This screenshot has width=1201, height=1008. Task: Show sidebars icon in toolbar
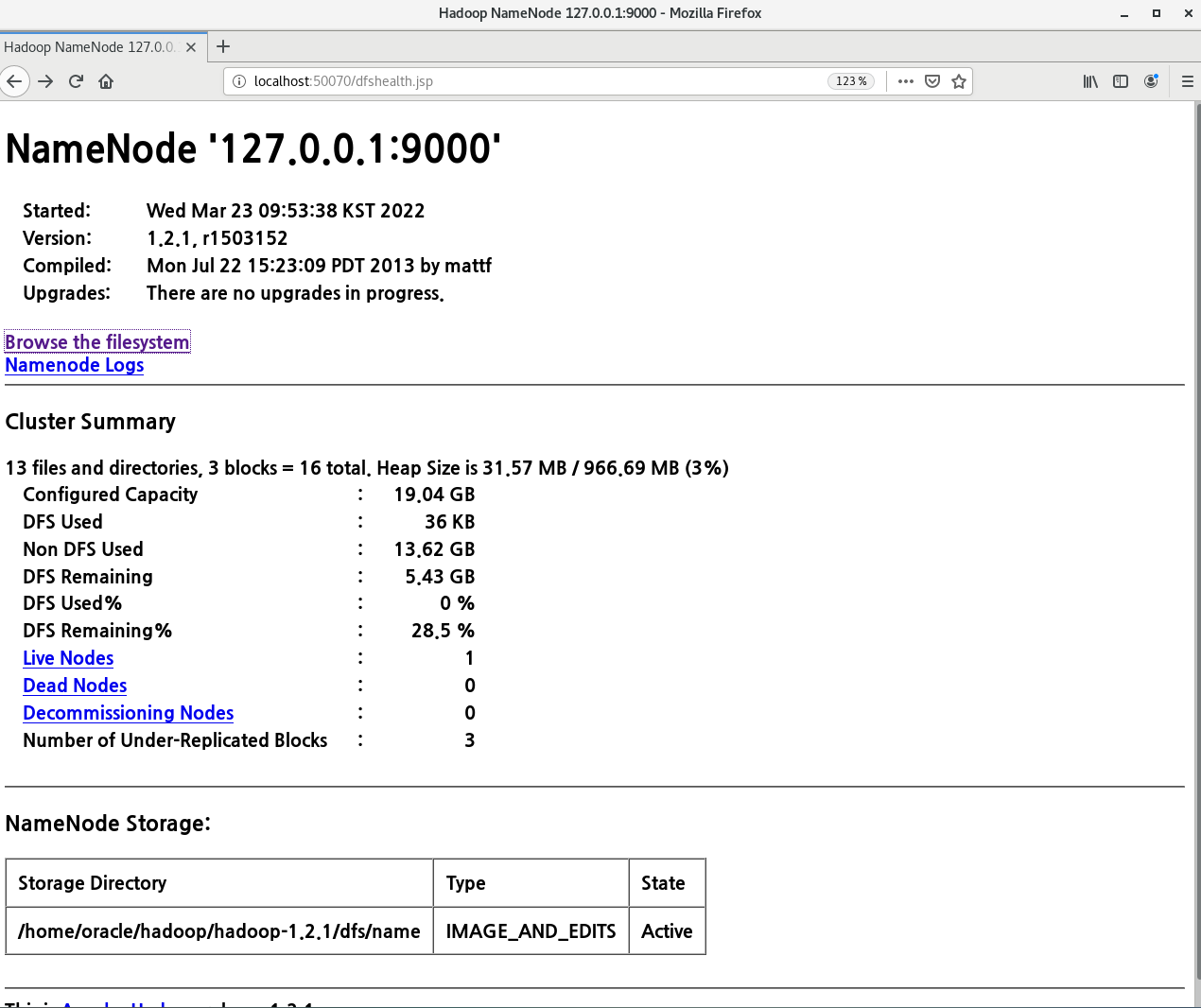click(x=1121, y=81)
